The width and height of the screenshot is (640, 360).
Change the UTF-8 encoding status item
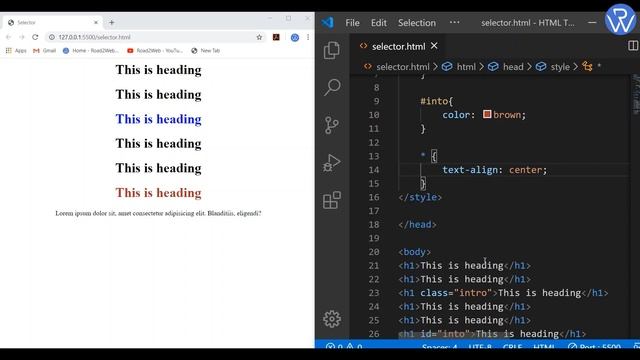coord(480,346)
